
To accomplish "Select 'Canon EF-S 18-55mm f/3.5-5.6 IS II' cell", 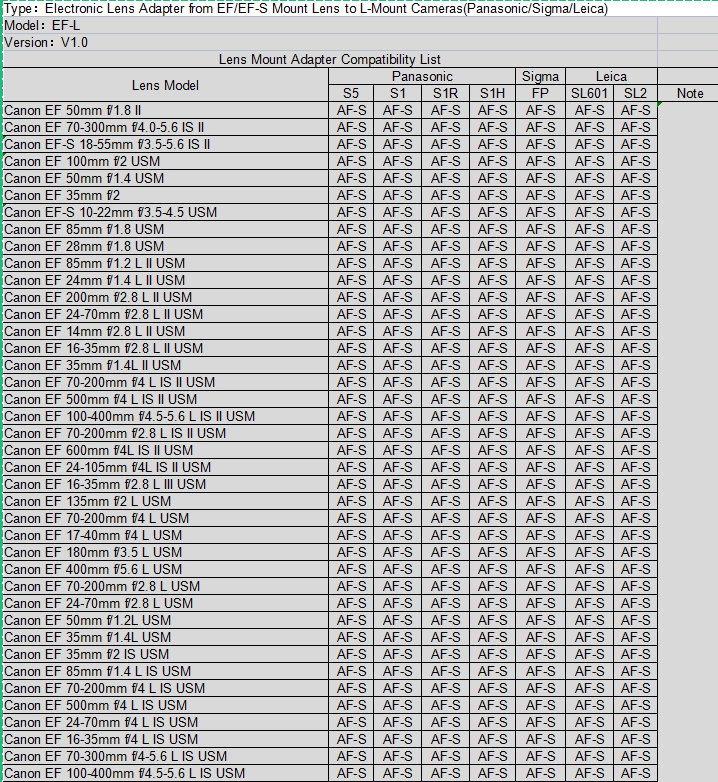I will 166,144.
